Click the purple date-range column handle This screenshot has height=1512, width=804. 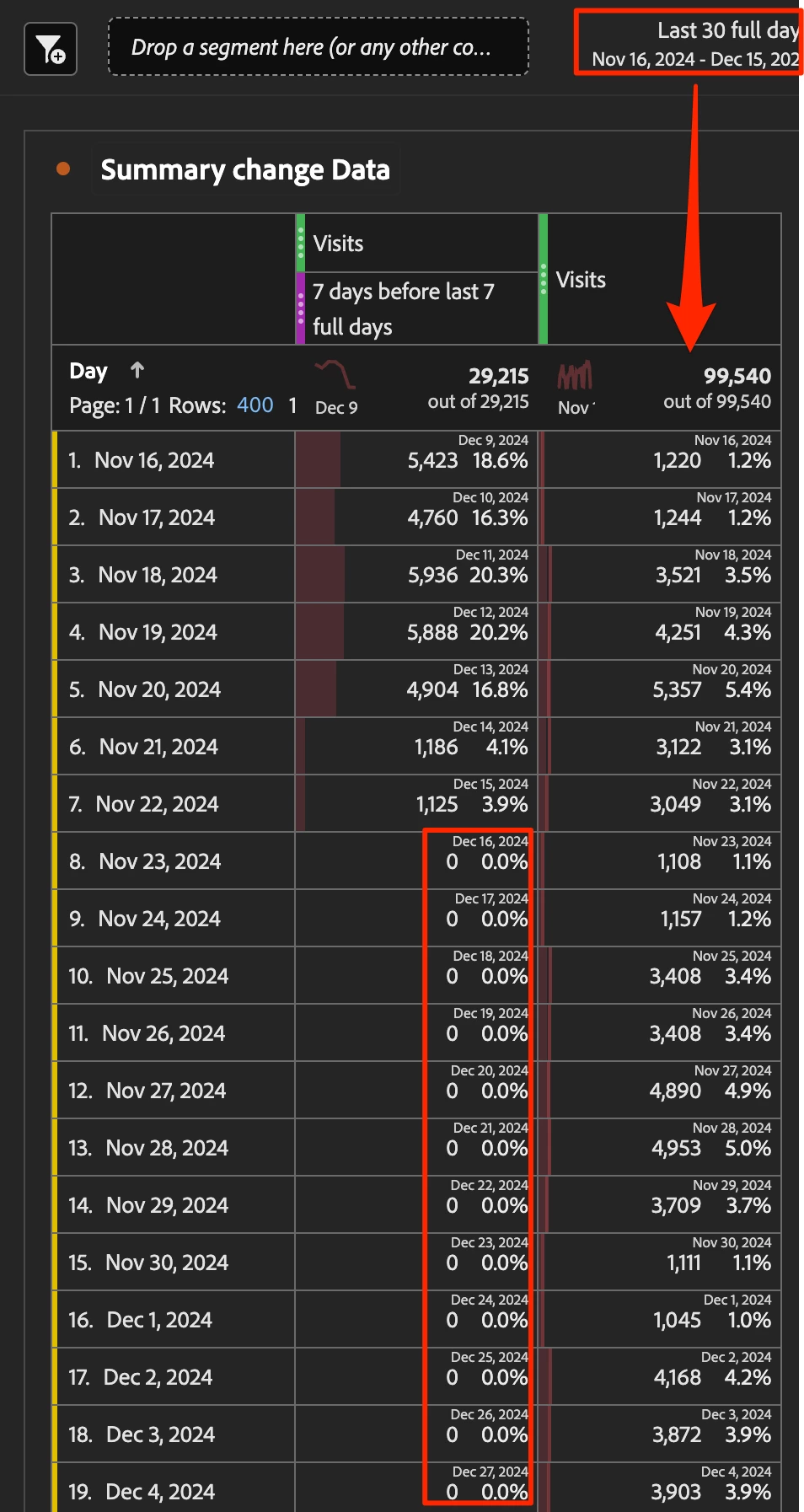300,308
